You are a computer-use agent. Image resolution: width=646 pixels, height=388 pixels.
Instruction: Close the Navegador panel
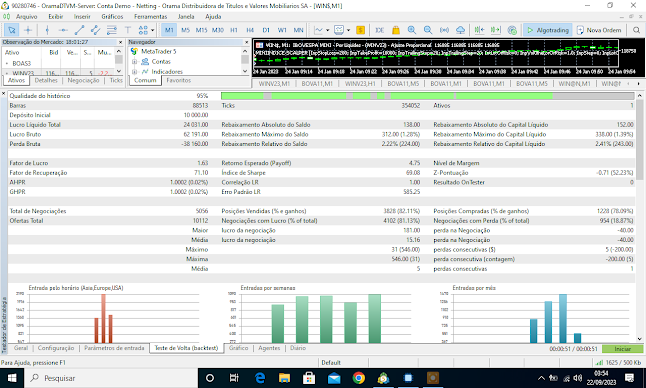246,42
